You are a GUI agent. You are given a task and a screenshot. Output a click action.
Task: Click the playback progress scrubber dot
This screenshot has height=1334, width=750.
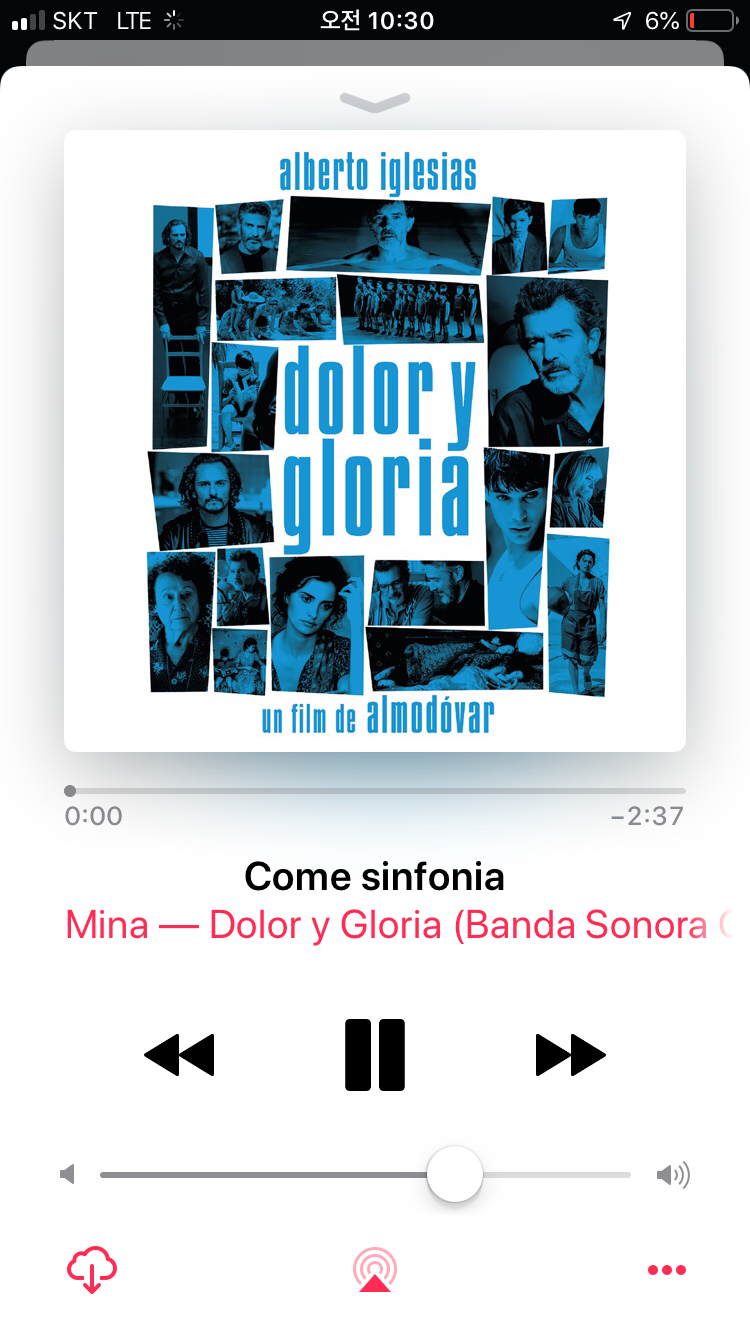pos(70,791)
